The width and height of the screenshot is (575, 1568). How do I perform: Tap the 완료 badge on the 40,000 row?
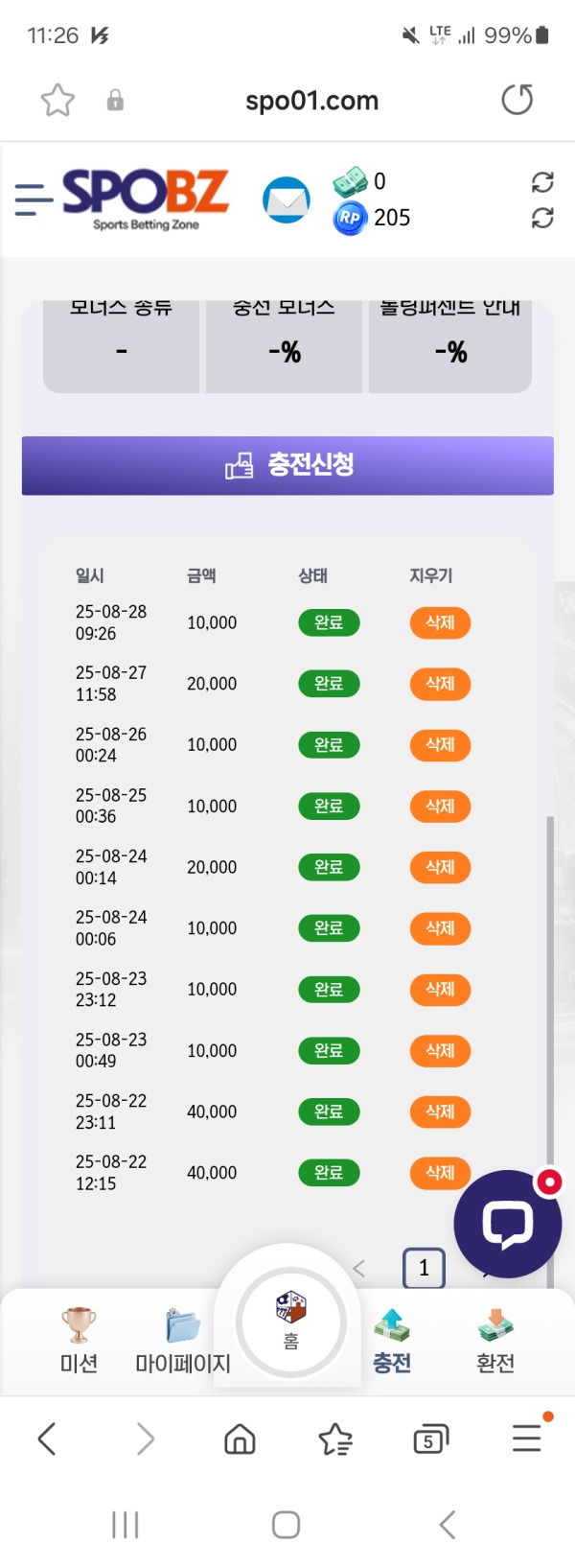pos(329,1112)
